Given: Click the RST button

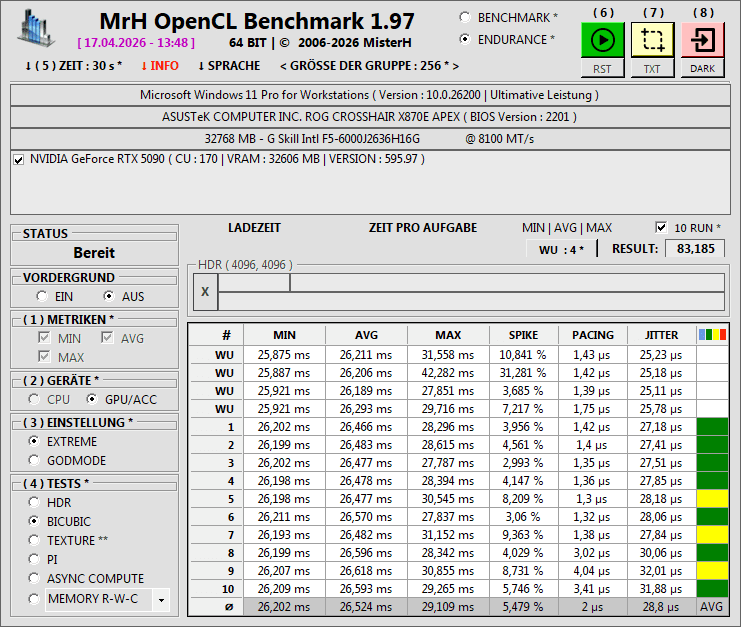Looking at the screenshot, I should [x=603, y=69].
